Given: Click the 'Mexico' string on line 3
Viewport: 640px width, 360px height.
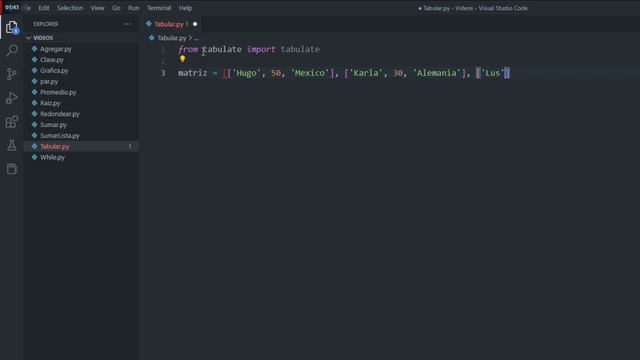Looking at the screenshot, I should [x=310, y=73].
